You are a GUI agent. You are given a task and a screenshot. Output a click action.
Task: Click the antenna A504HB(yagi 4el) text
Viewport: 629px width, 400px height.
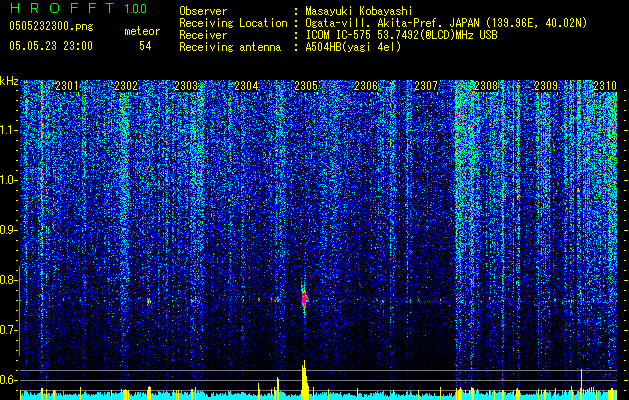[353, 47]
